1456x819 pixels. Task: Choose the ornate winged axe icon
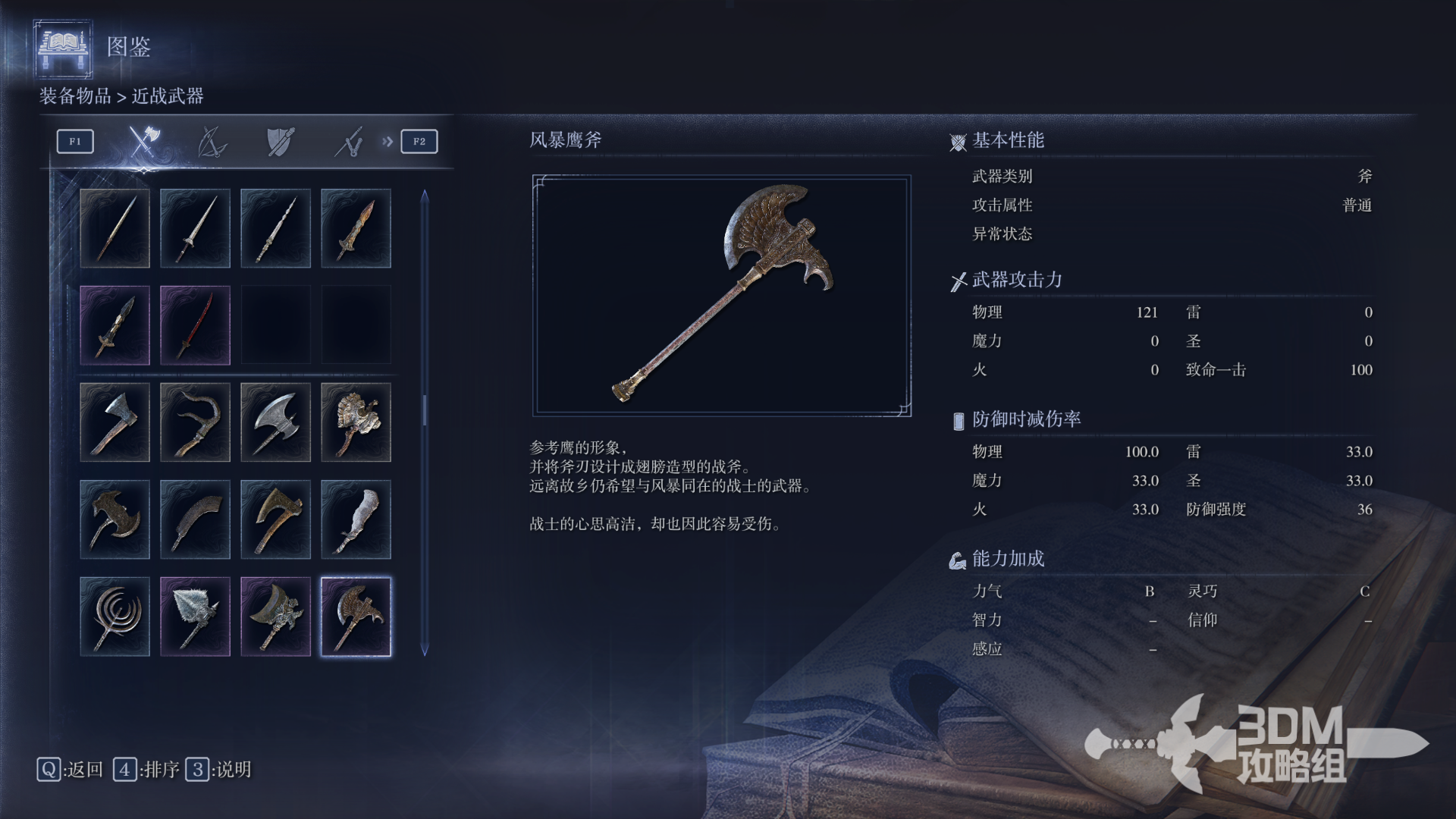[356, 422]
